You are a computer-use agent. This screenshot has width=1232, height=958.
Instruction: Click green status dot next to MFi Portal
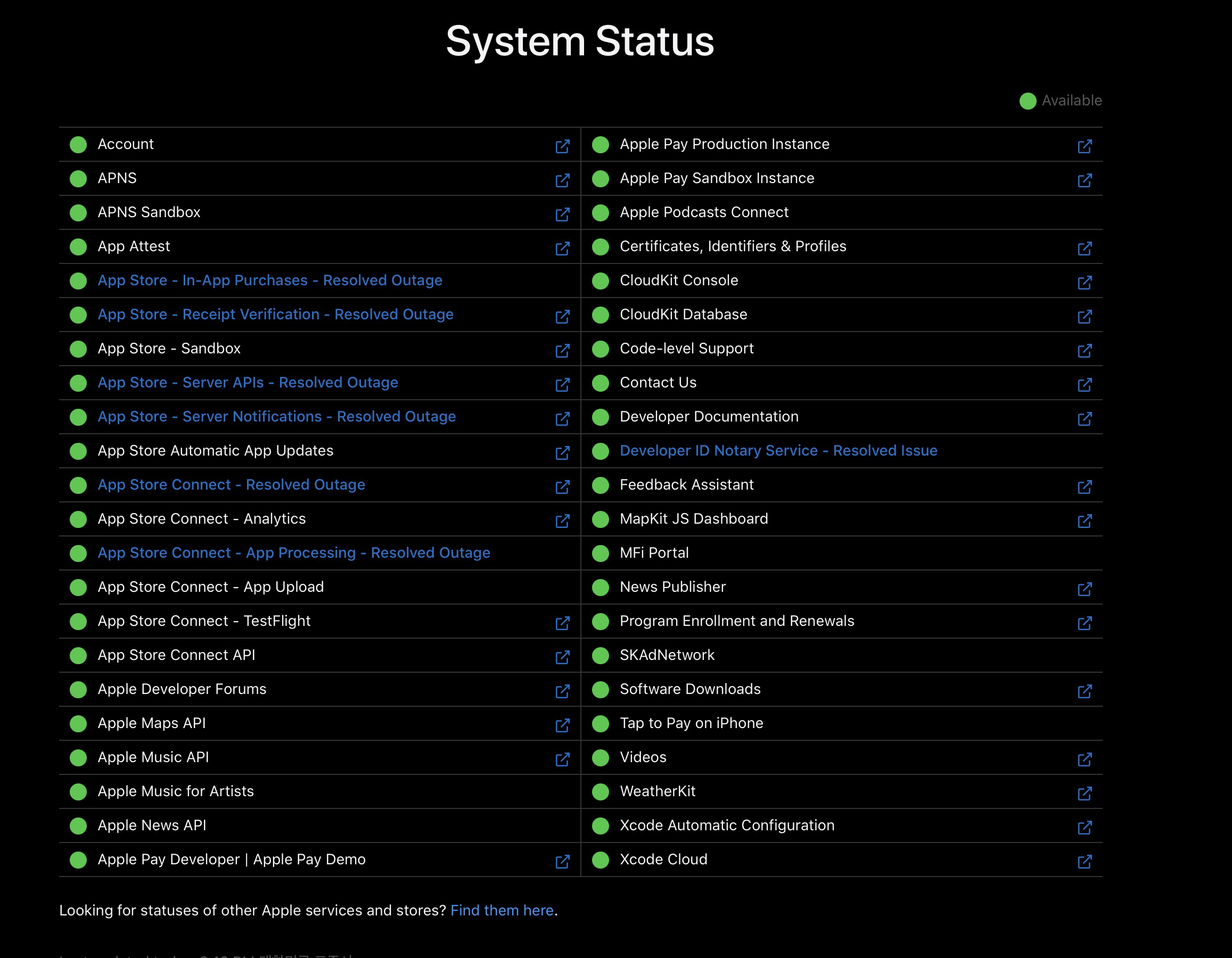click(600, 553)
